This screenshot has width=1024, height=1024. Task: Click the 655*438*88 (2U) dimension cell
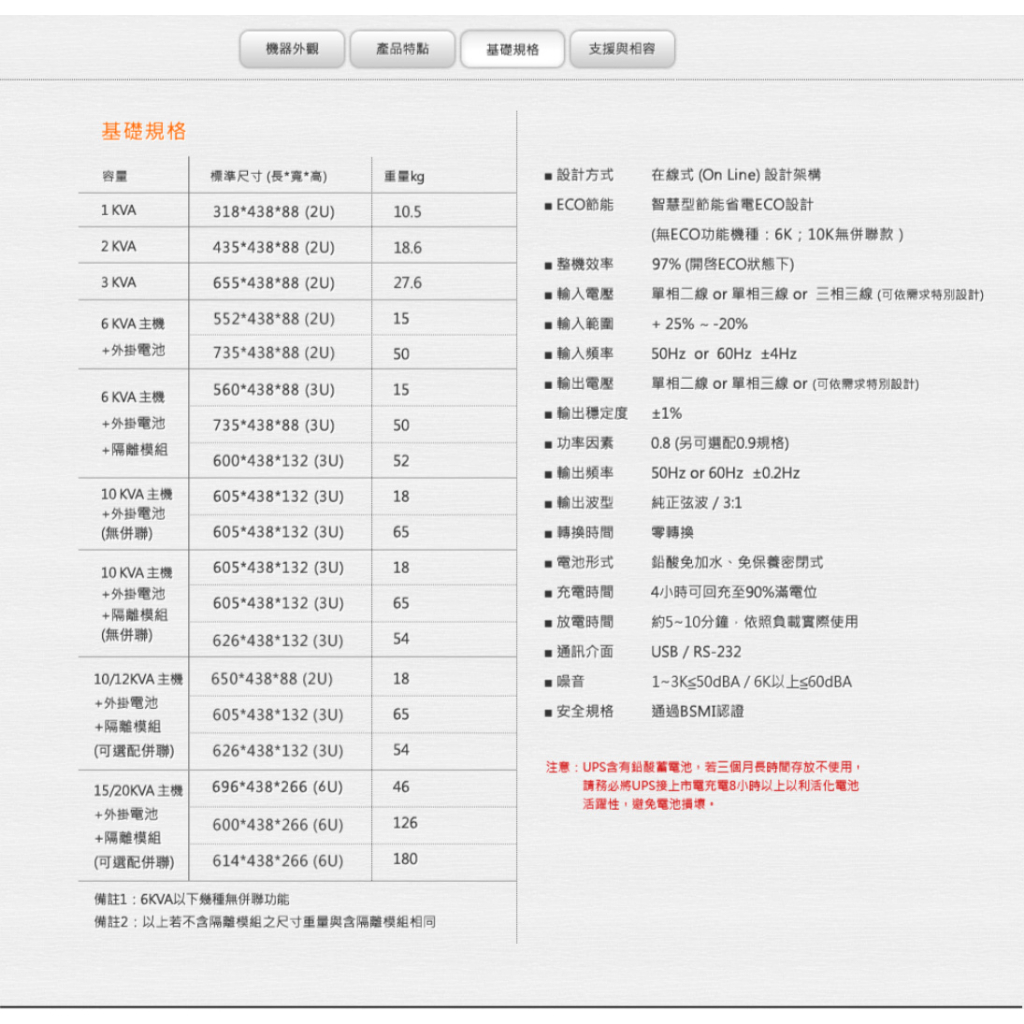pos(274,283)
